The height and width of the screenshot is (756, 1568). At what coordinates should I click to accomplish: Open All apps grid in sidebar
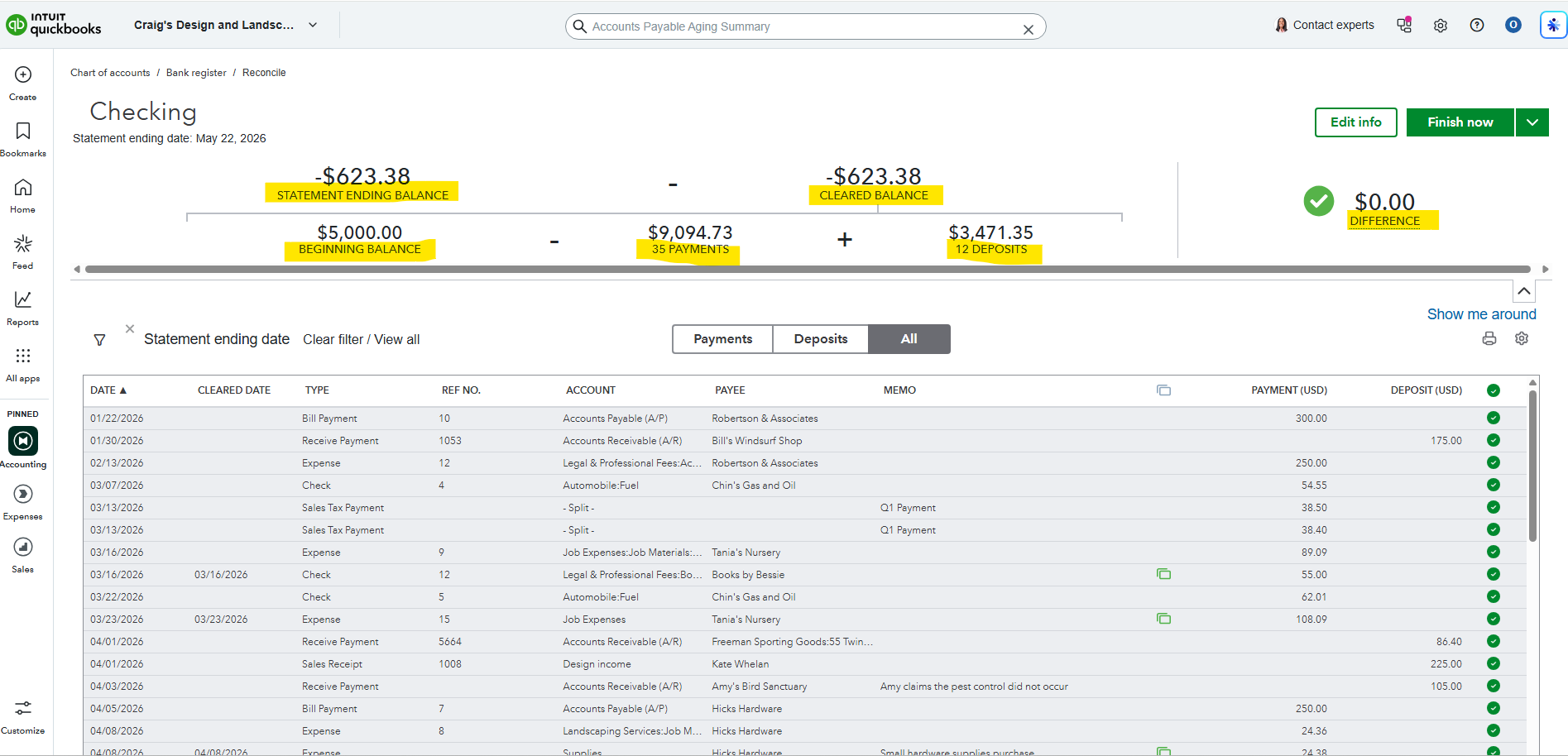(23, 365)
